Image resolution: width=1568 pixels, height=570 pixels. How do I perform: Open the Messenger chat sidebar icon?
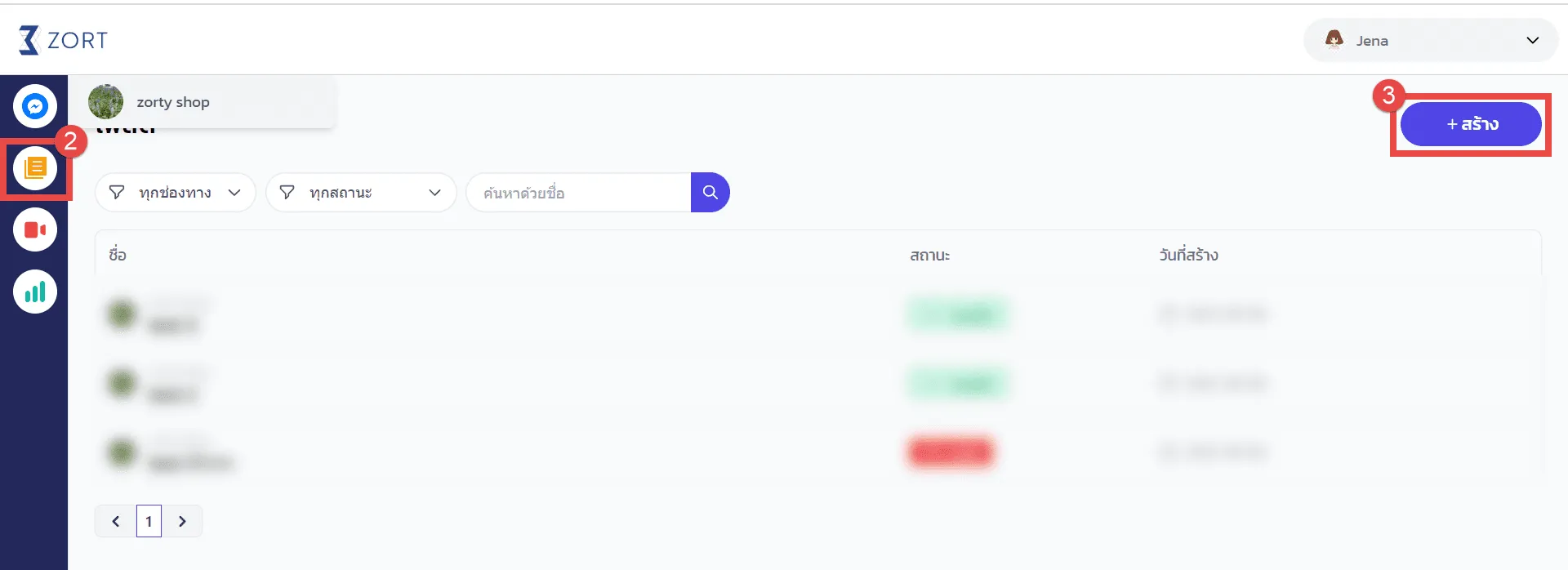[x=35, y=106]
